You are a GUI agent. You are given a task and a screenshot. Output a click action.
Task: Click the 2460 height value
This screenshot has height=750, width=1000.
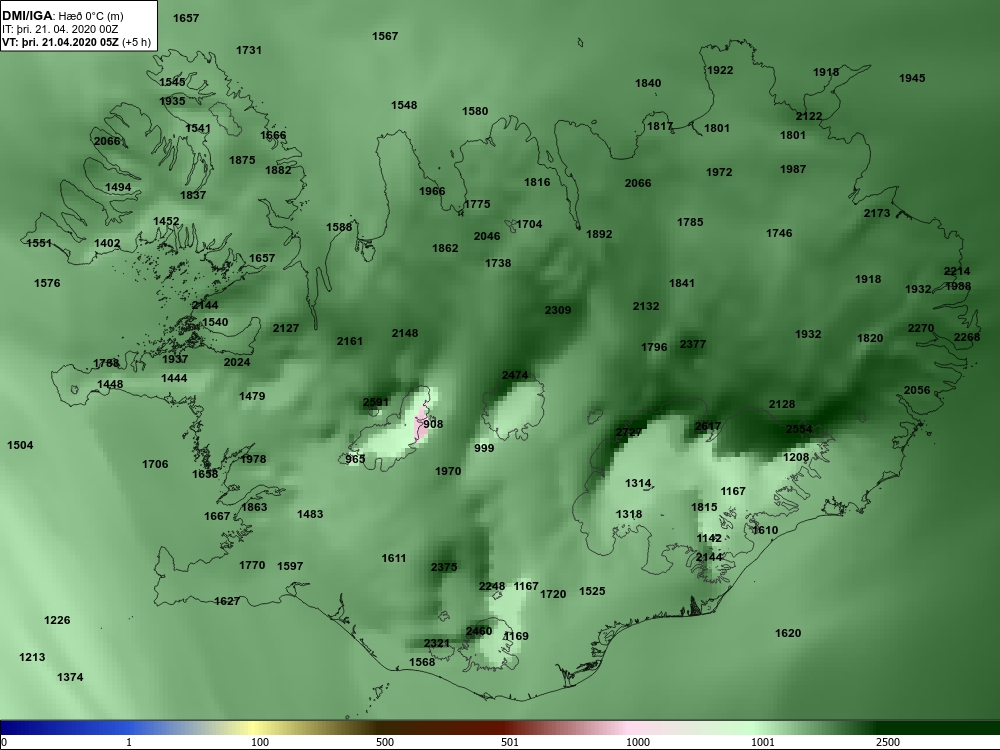pyautogui.click(x=479, y=631)
